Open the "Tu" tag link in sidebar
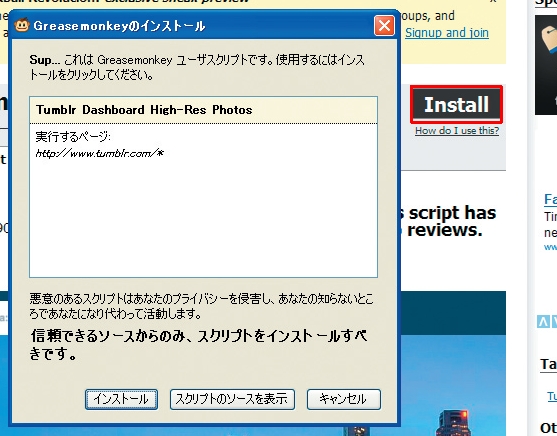The width and height of the screenshot is (557, 436). pyautogui.click(x=552, y=396)
